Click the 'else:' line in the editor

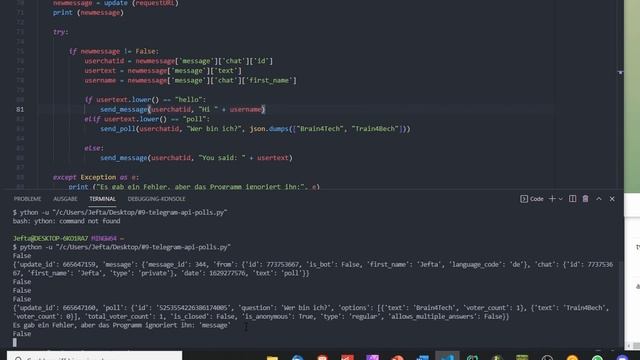pos(94,148)
